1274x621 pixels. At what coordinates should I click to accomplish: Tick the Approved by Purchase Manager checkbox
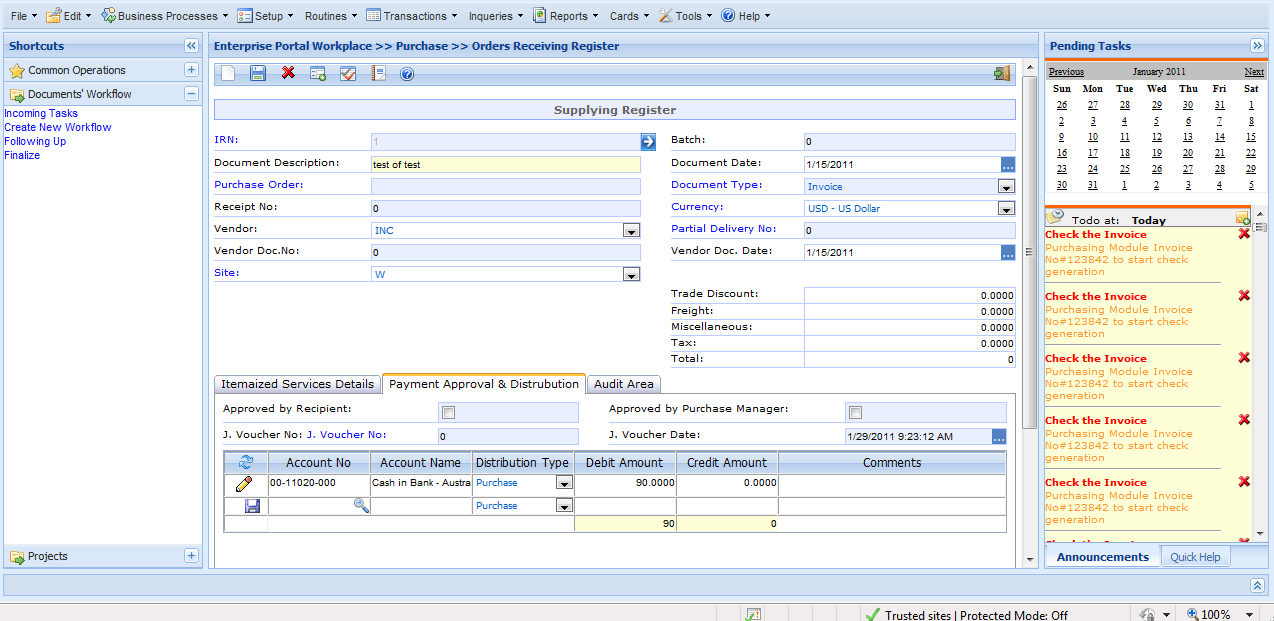tap(855, 412)
